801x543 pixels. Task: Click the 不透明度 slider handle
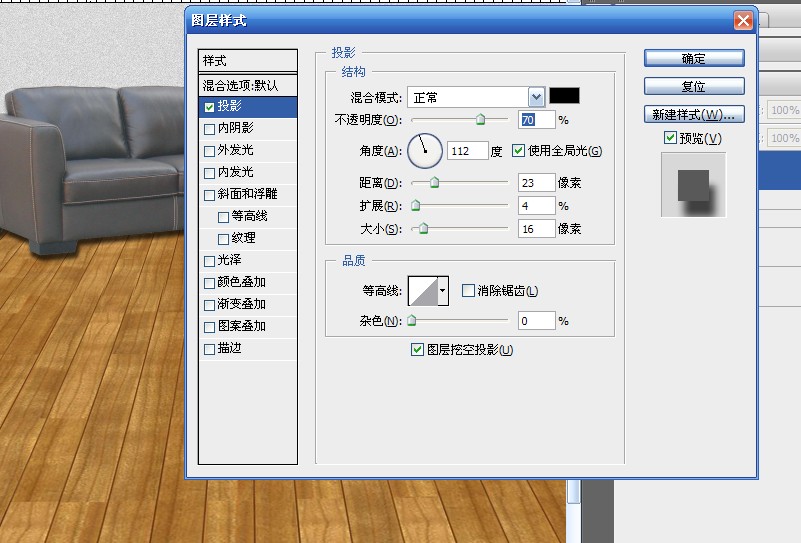(480, 120)
